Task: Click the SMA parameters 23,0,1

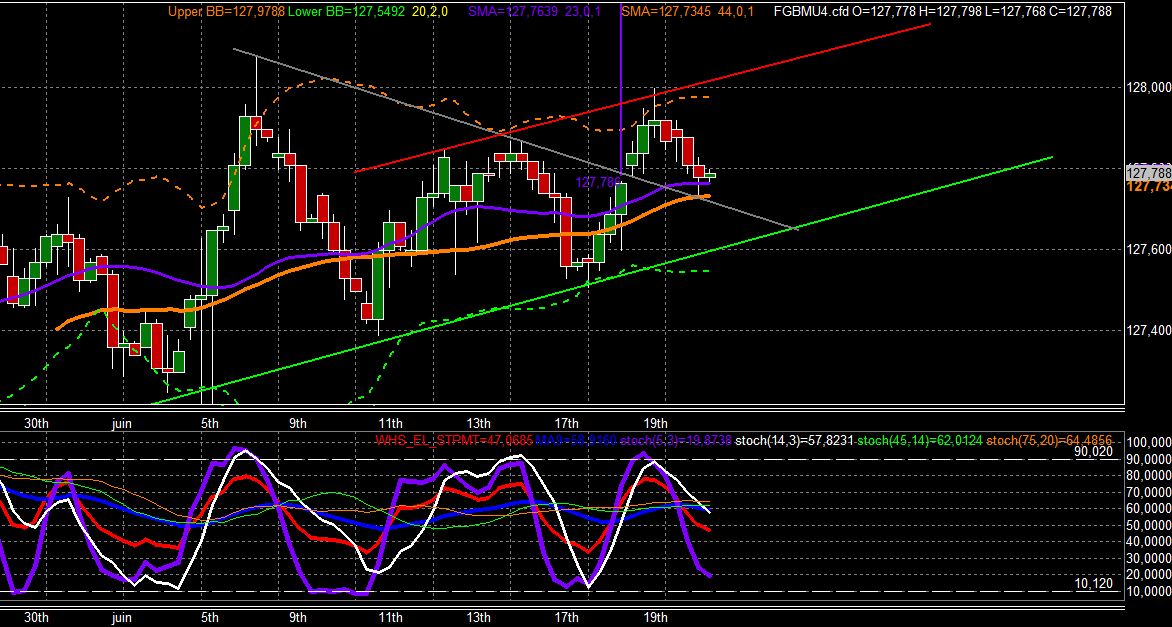Action: pyautogui.click(x=582, y=11)
